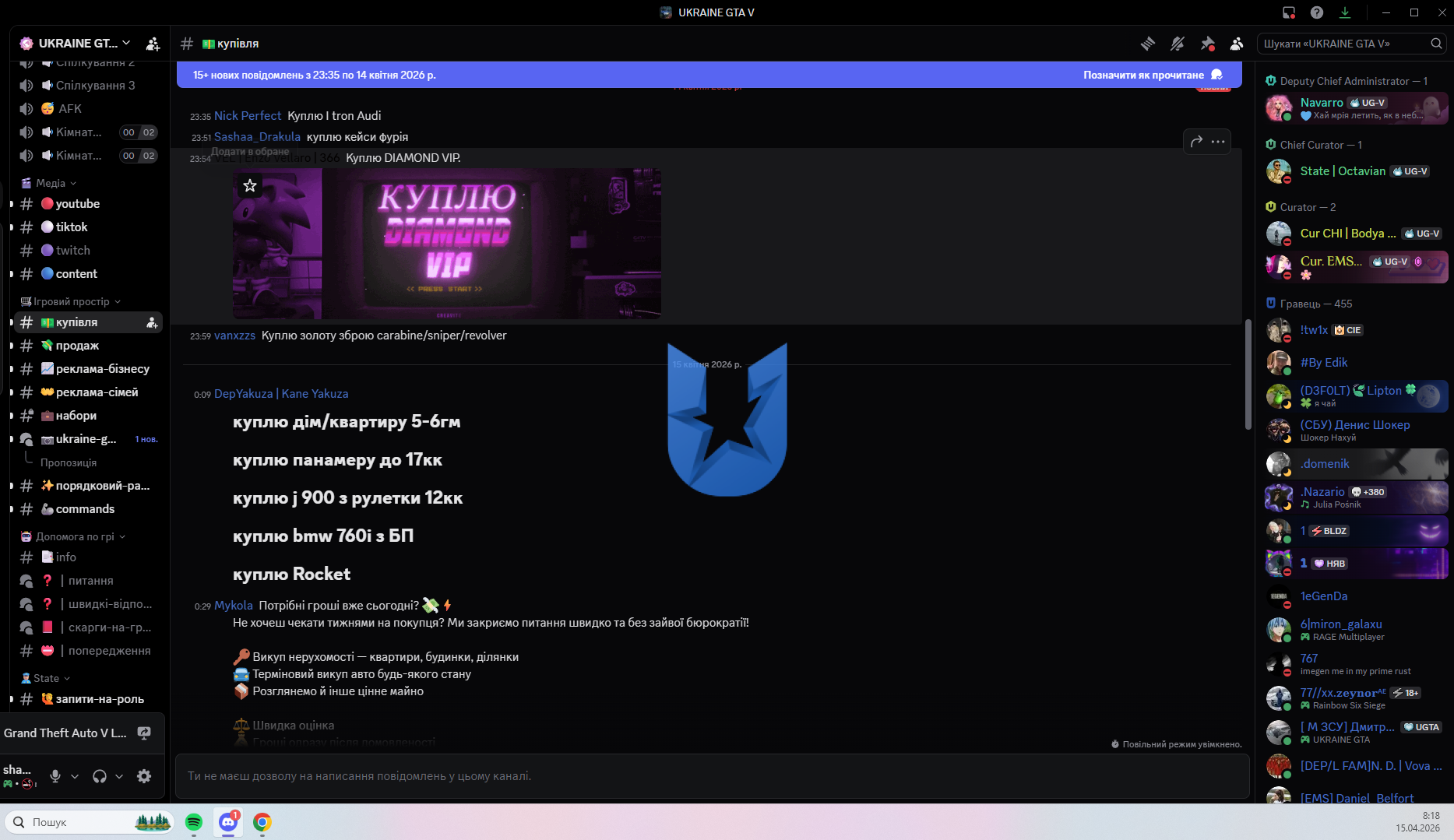1454x840 pixels.
Task: Create invite for купівля channel
Action: coord(152,322)
